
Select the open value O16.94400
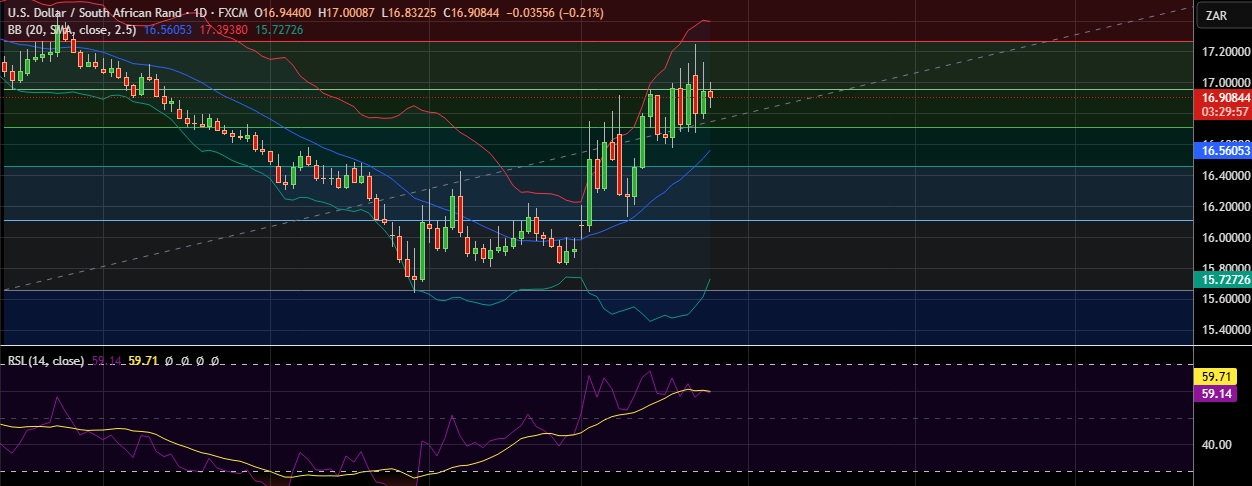tap(284, 14)
